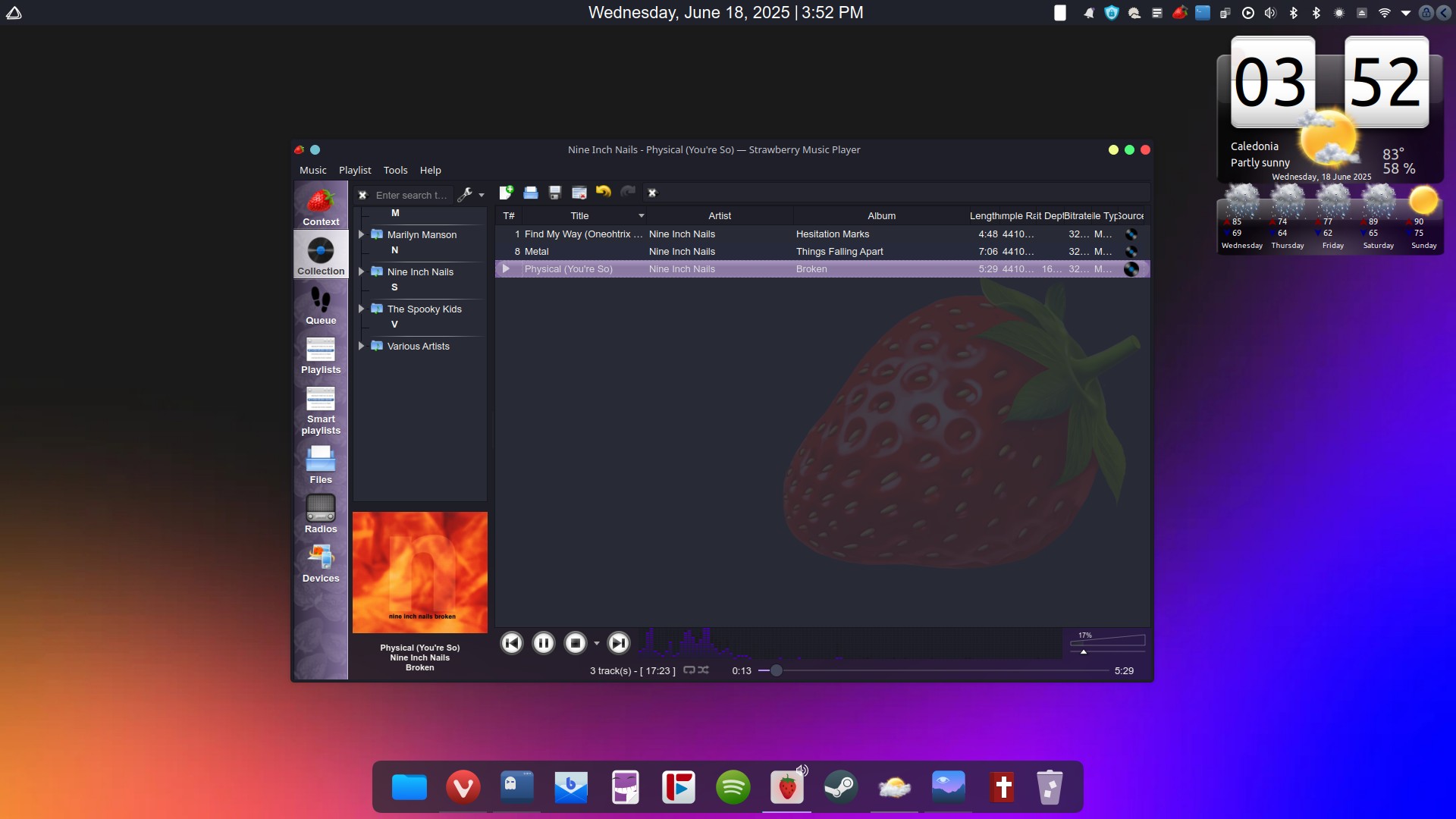Click the clear playlist icon
1456x819 pixels.
coord(579,193)
